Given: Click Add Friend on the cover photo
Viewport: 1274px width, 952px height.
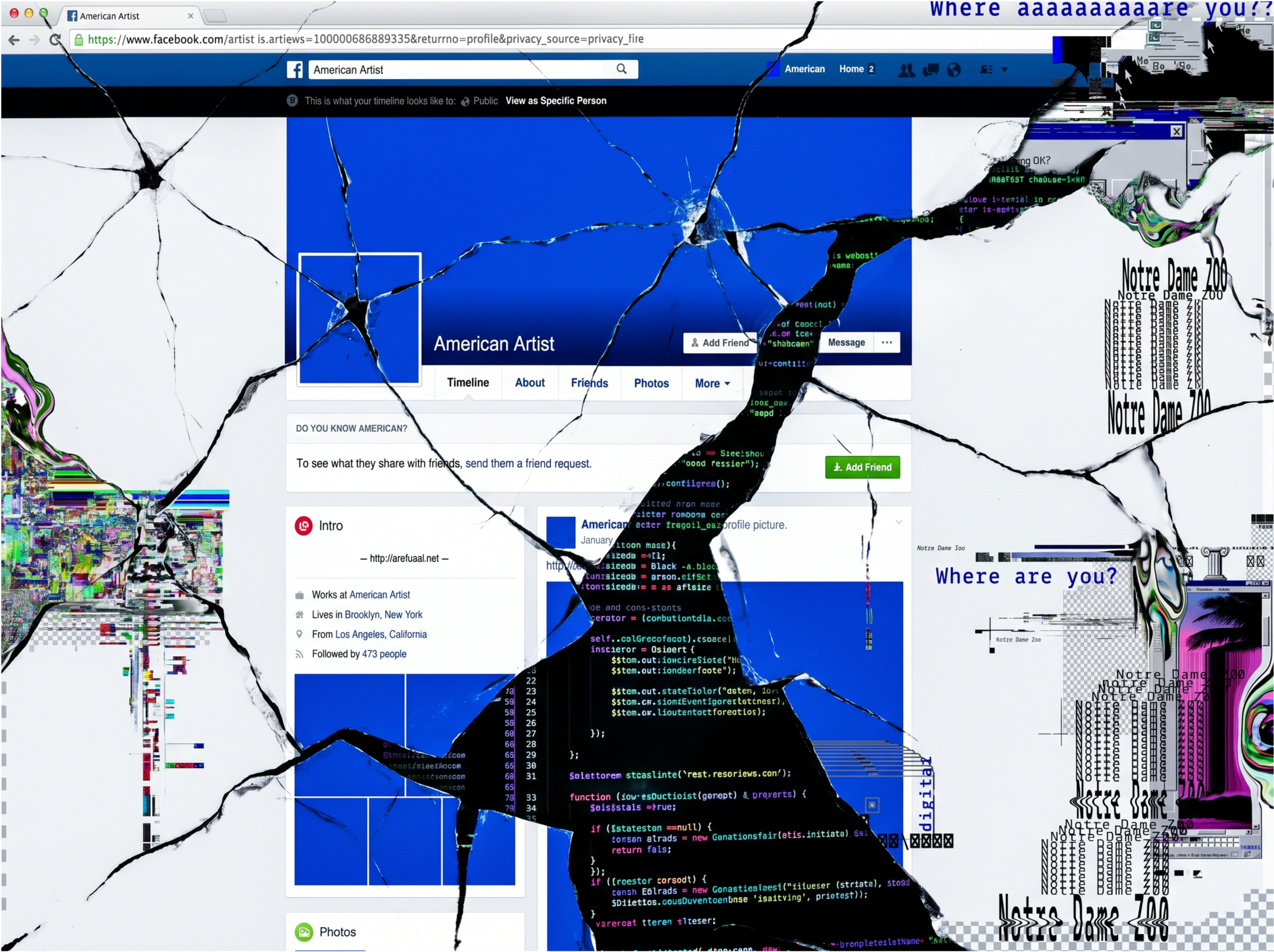Looking at the screenshot, I should [720, 342].
